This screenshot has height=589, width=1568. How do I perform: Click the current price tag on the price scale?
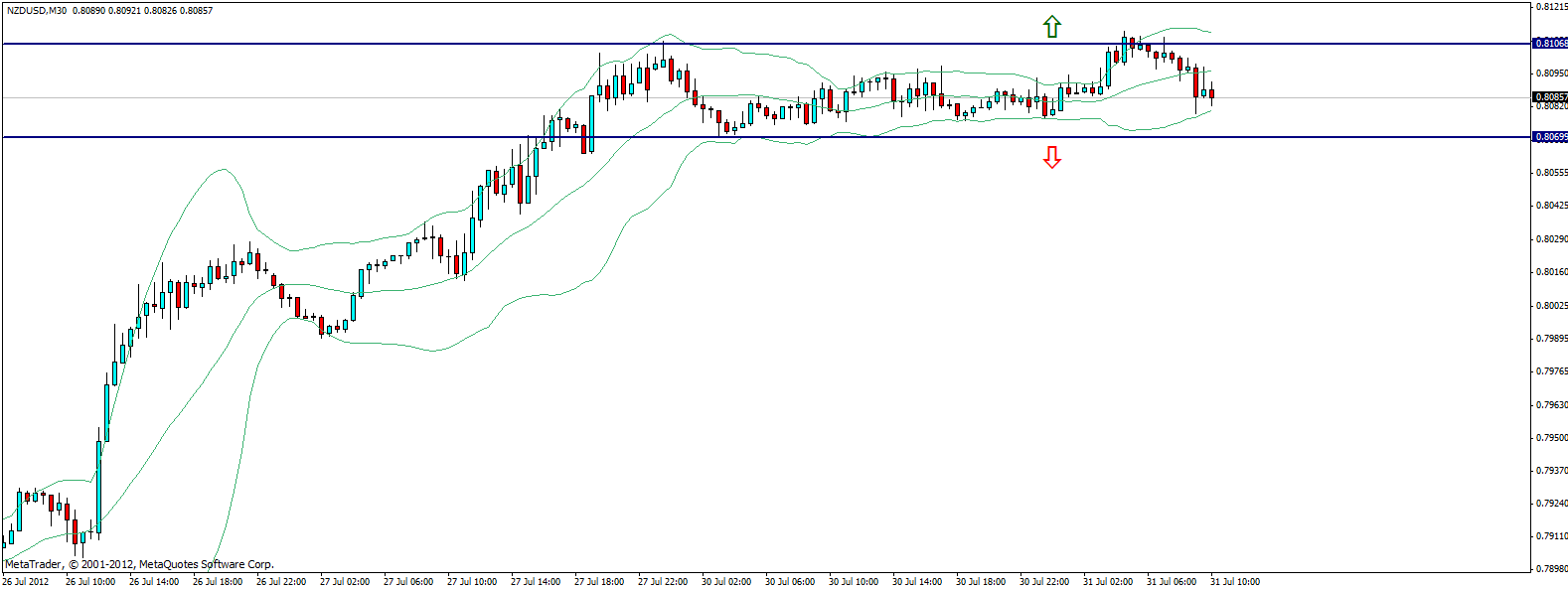tap(1550, 97)
